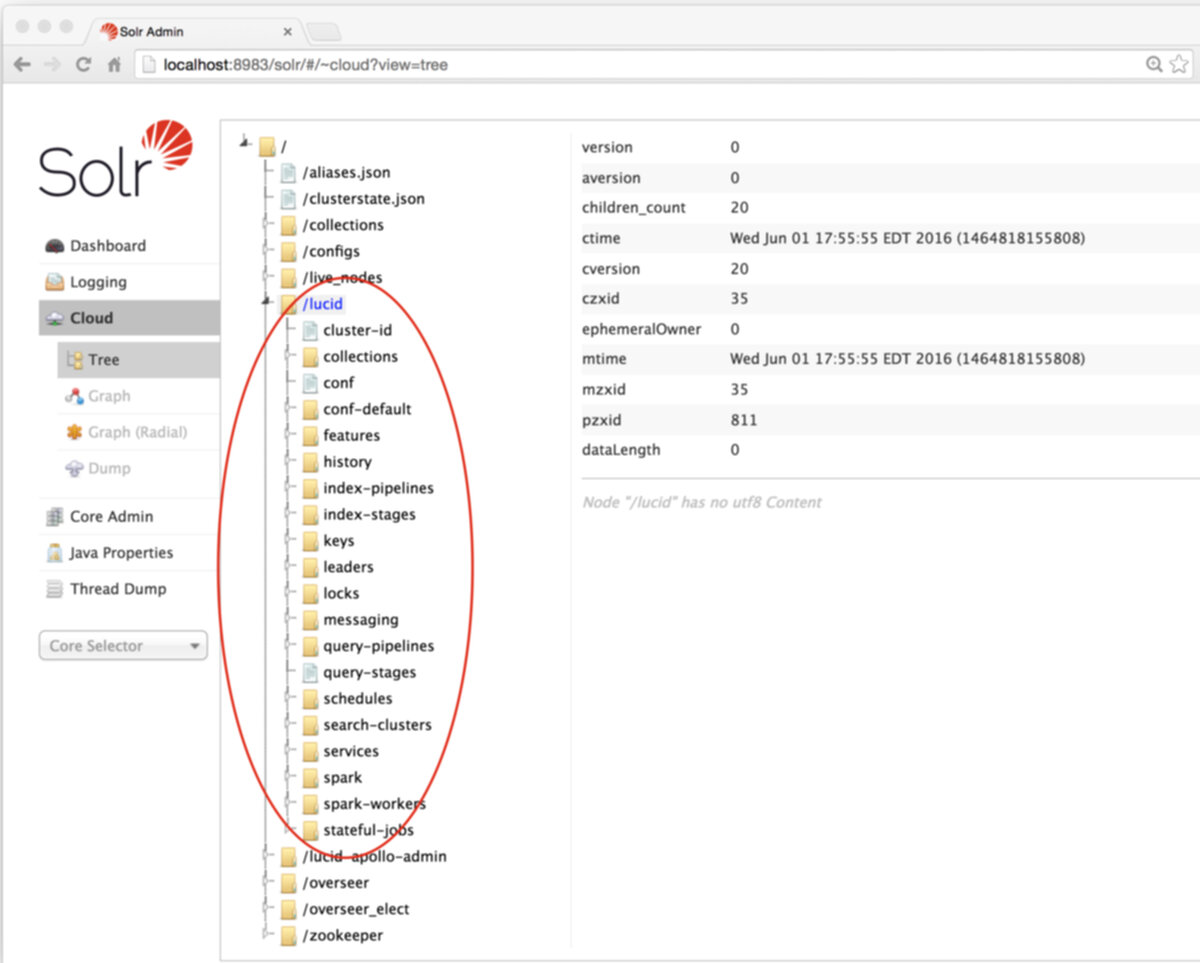Select the messaging folder

pos(360,620)
